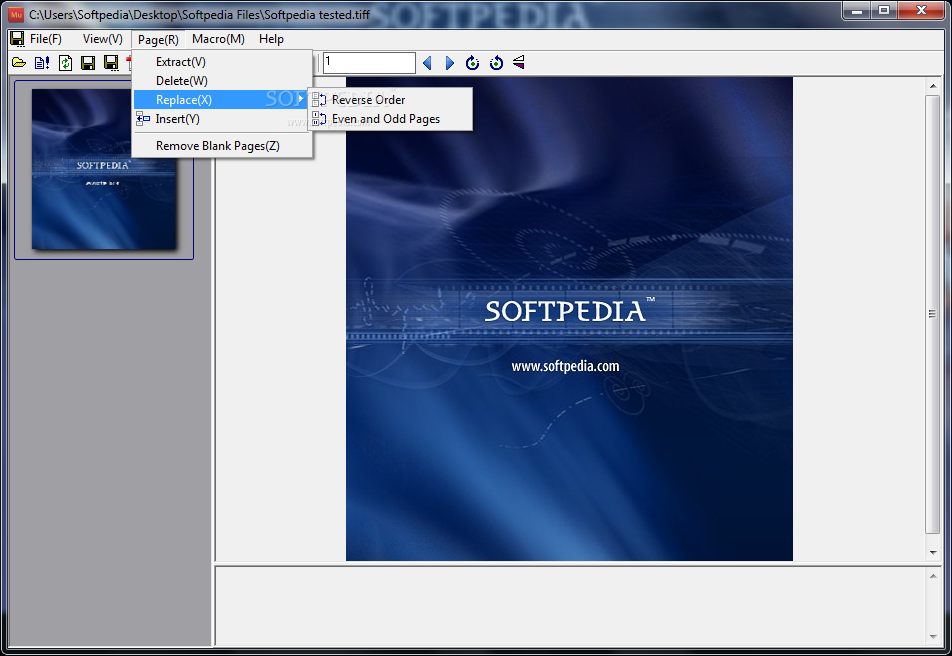The height and width of the screenshot is (656, 952).
Task: Open the Help menu
Action: coord(271,39)
